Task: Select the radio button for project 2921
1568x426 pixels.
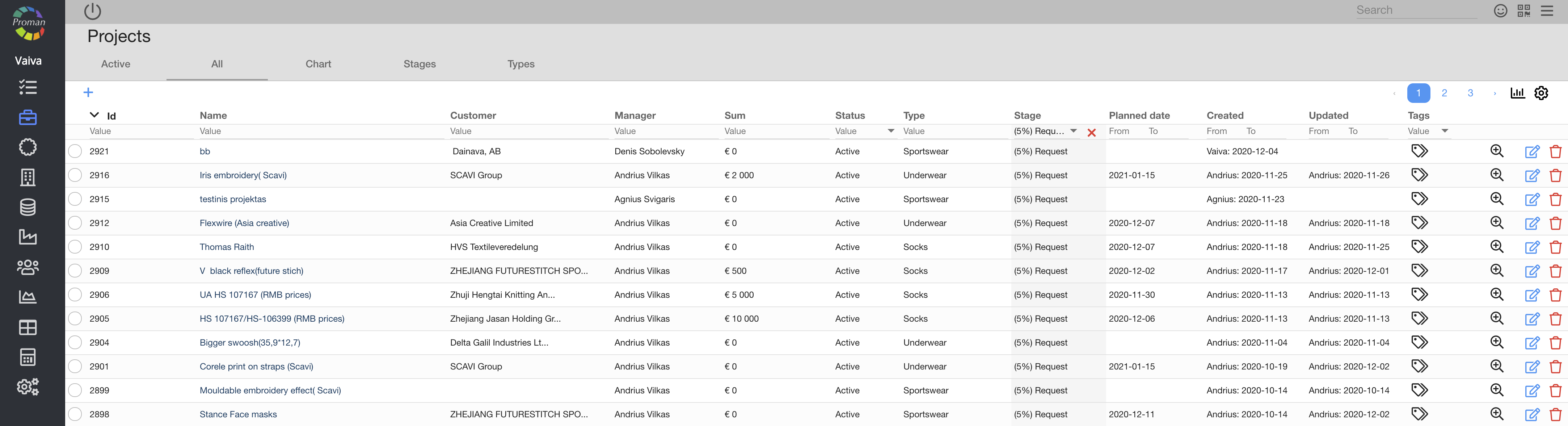Action: click(x=75, y=151)
